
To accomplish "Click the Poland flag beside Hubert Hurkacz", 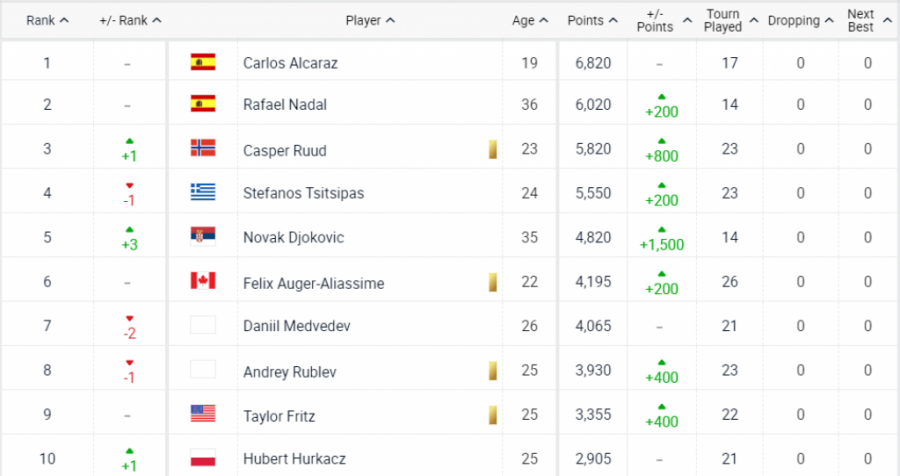I will (203, 458).
